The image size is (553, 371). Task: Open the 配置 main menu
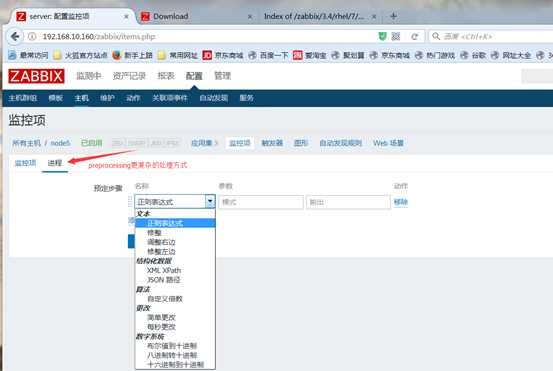[x=194, y=76]
